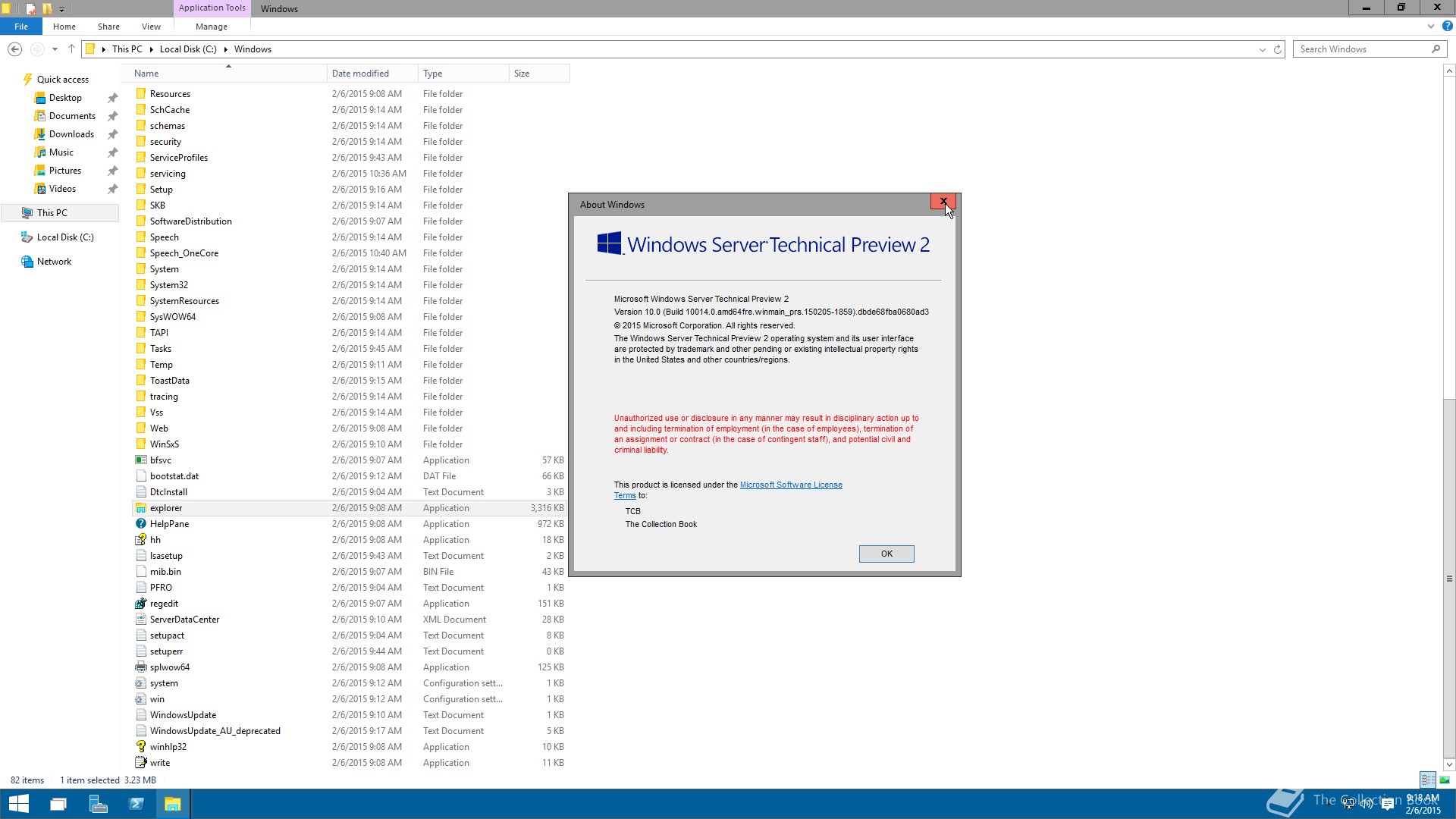This screenshot has width=1456, height=819.
Task: Open the address bar history dropdown
Action: coord(1263,49)
